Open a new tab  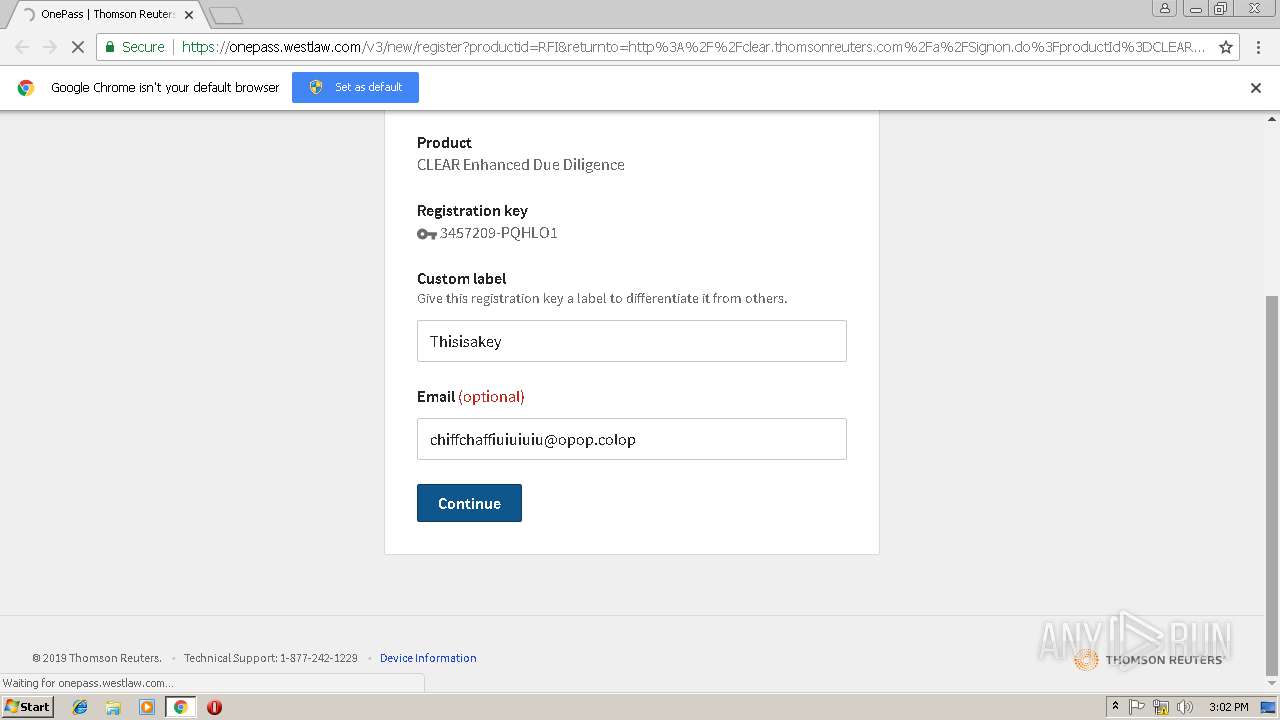pos(226,15)
